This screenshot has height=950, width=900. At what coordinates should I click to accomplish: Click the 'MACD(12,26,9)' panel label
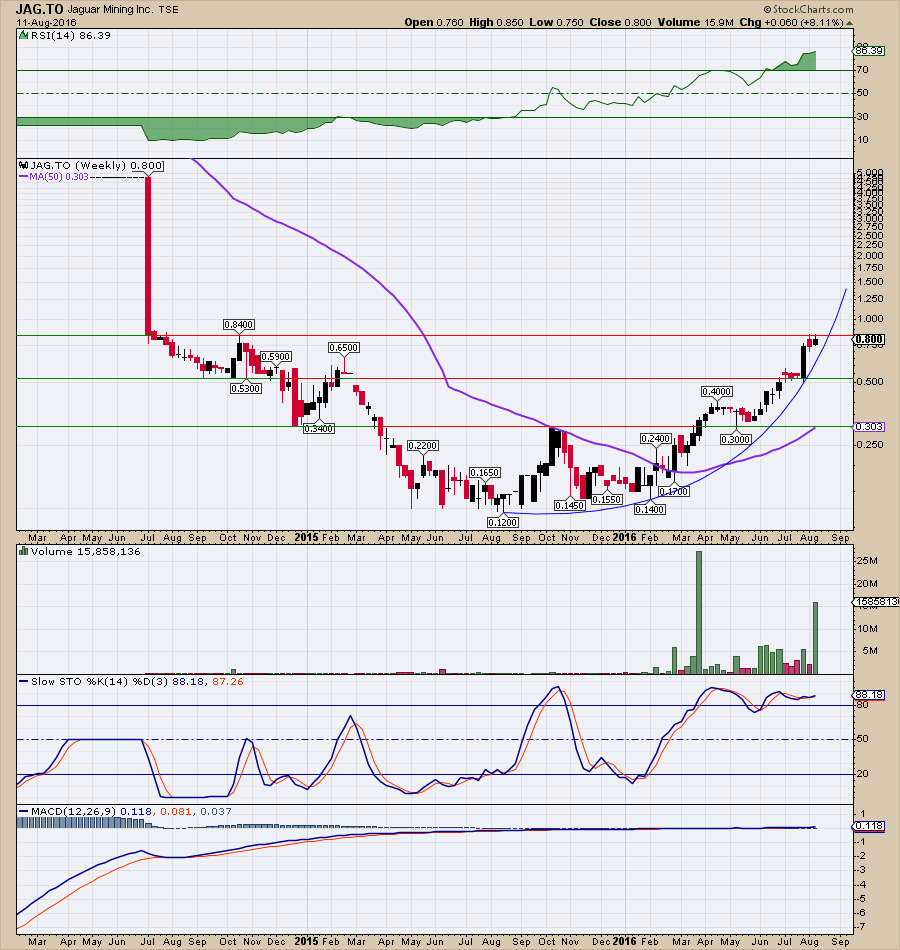[73, 811]
